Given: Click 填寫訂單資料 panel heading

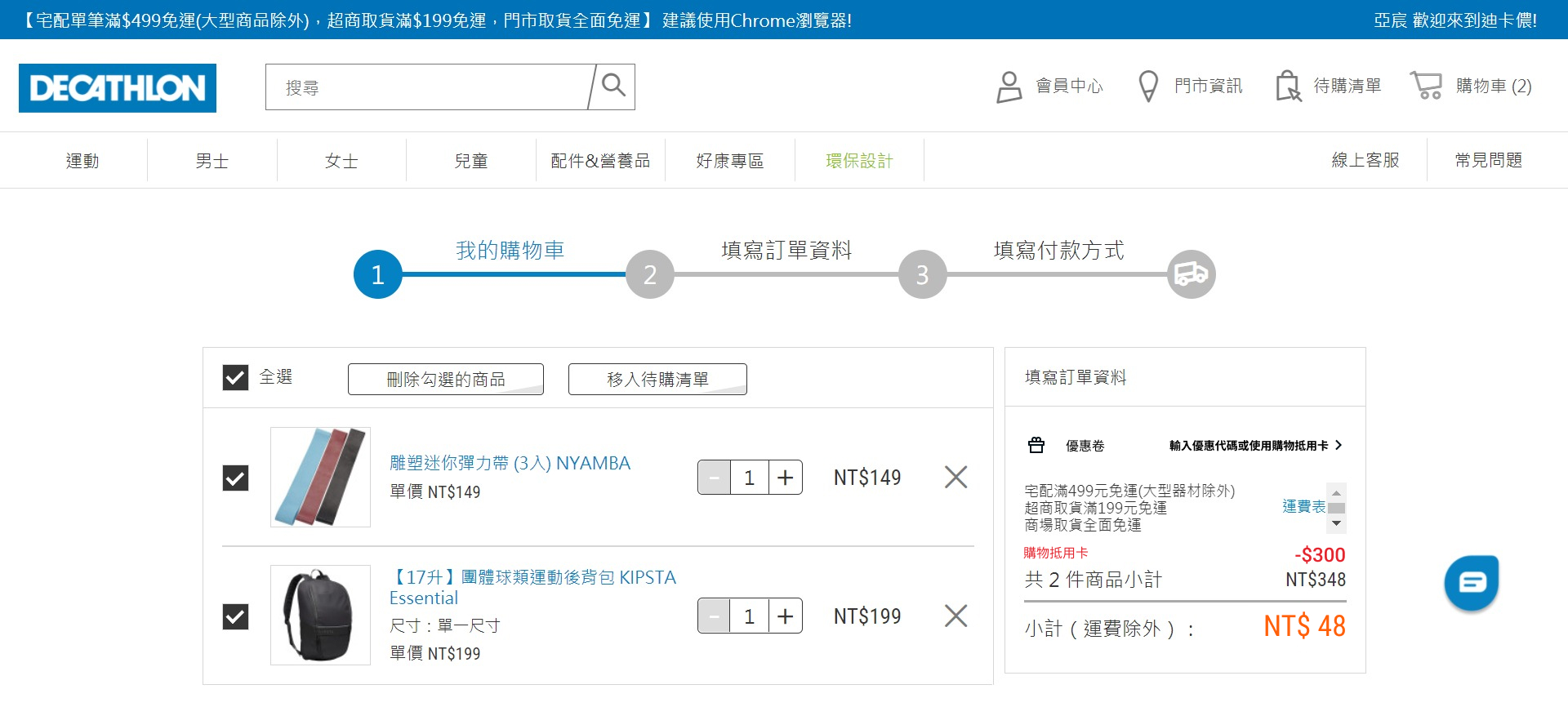Looking at the screenshot, I should coord(1076,377).
